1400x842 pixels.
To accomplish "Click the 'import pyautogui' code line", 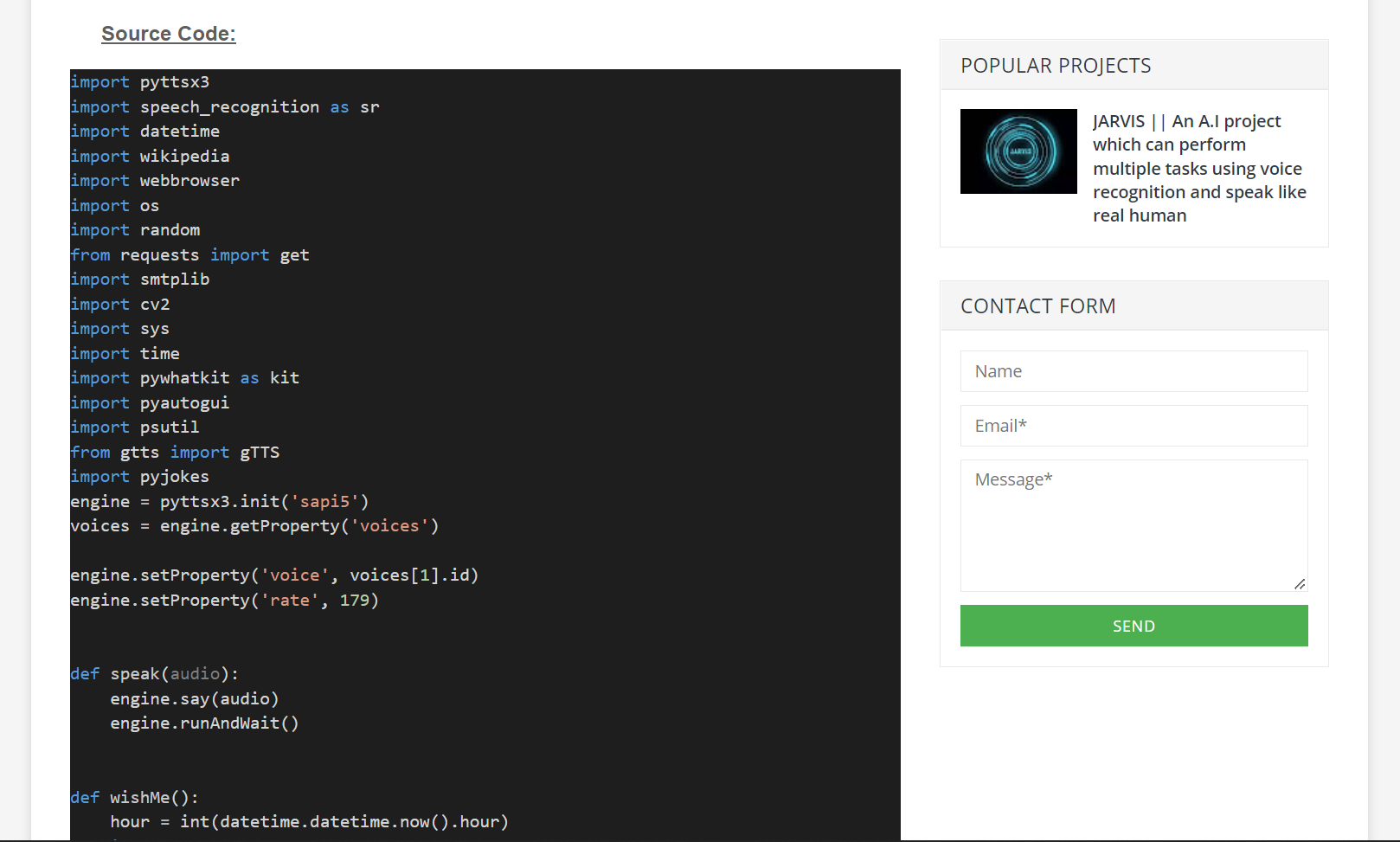I will click(150, 403).
